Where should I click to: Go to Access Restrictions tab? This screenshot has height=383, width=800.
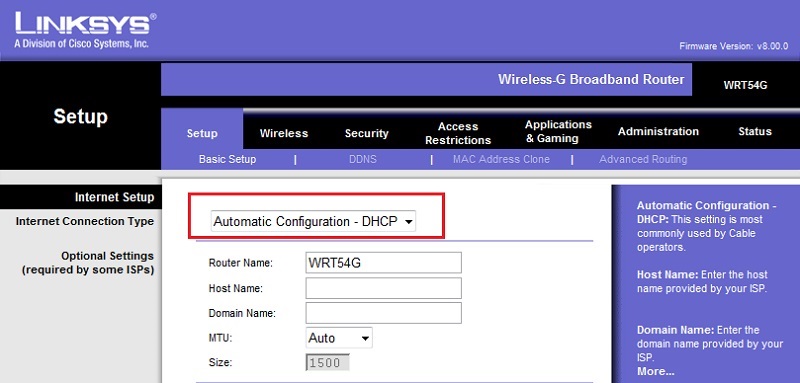point(458,133)
